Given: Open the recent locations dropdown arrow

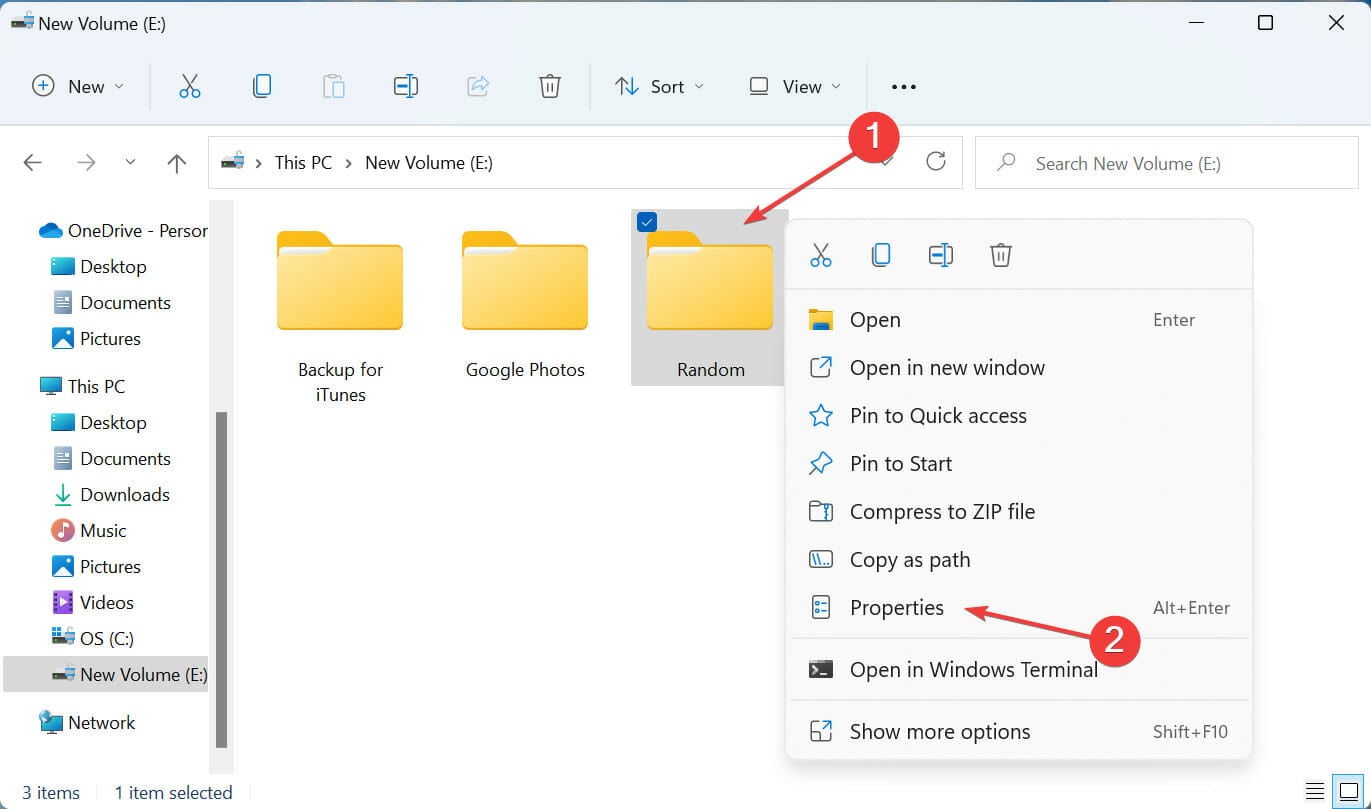Looking at the screenshot, I should pos(130,162).
